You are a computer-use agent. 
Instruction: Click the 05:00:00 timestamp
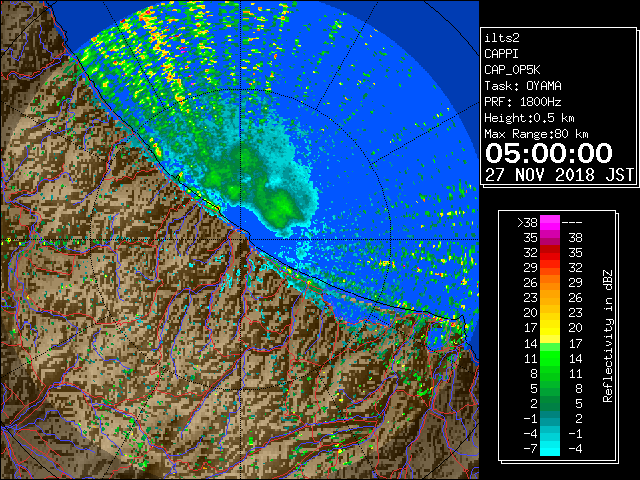click(x=549, y=153)
